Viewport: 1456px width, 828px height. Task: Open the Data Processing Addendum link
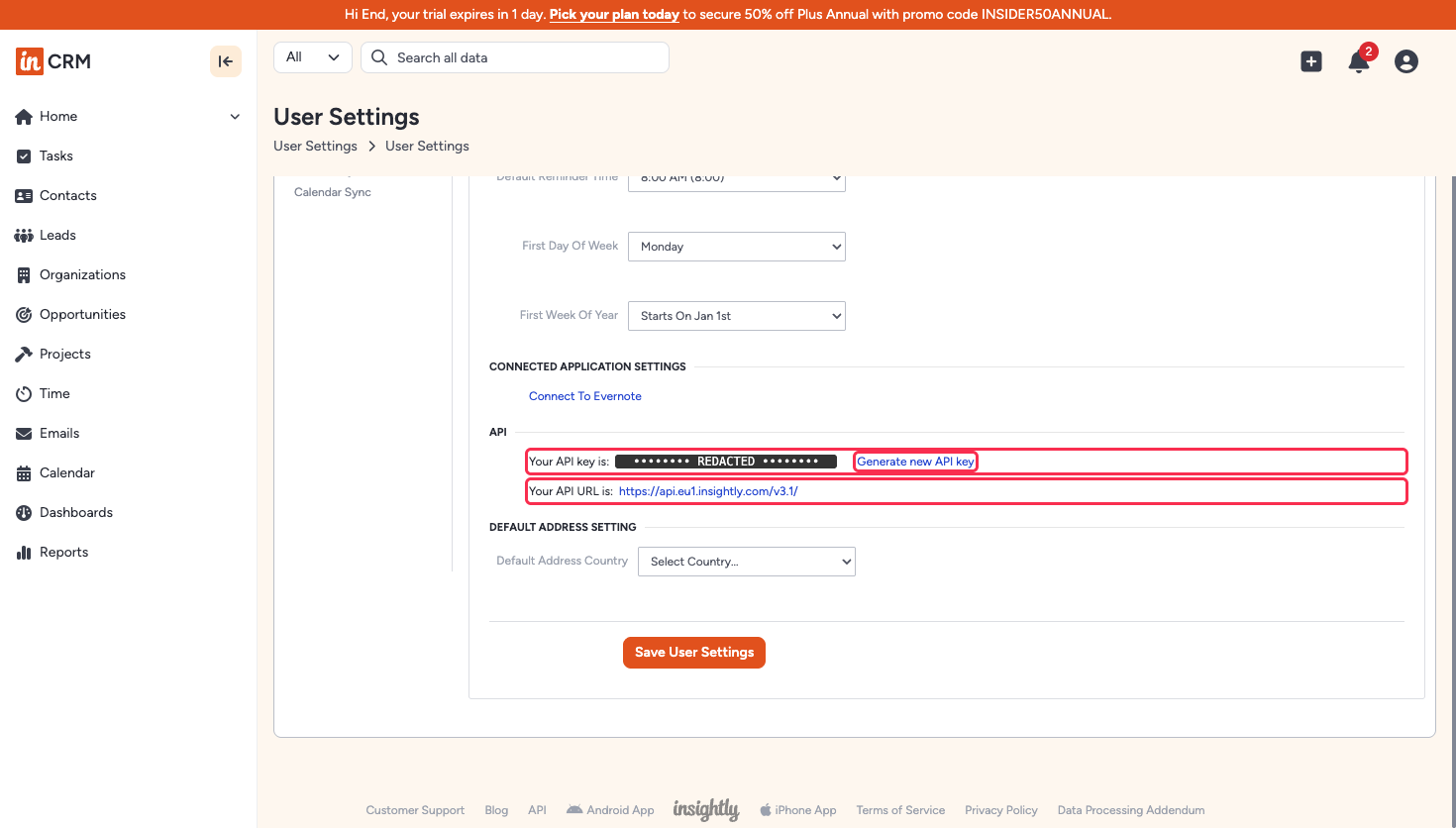click(x=1131, y=810)
